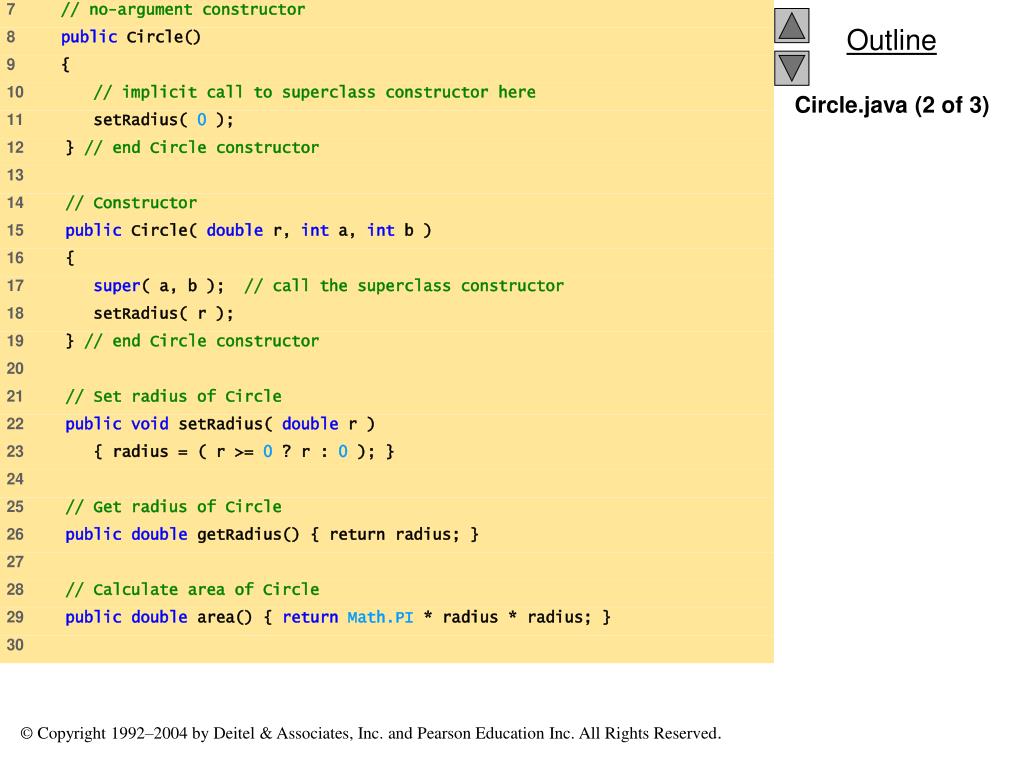This screenshot has height=768, width=1024.
Task: Click 'Math.PI' in the area method
Action: (x=380, y=618)
